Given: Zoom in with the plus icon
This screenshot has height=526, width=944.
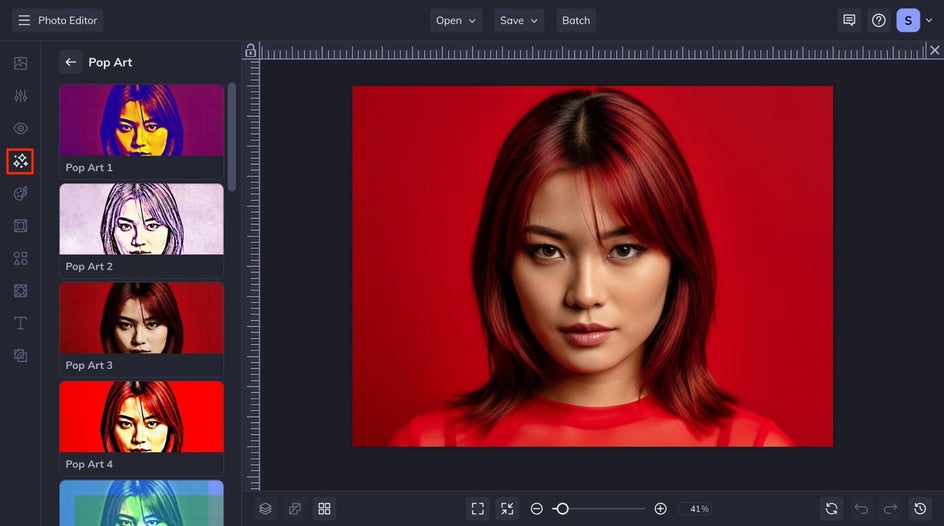Looking at the screenshot, I should 660,509.
